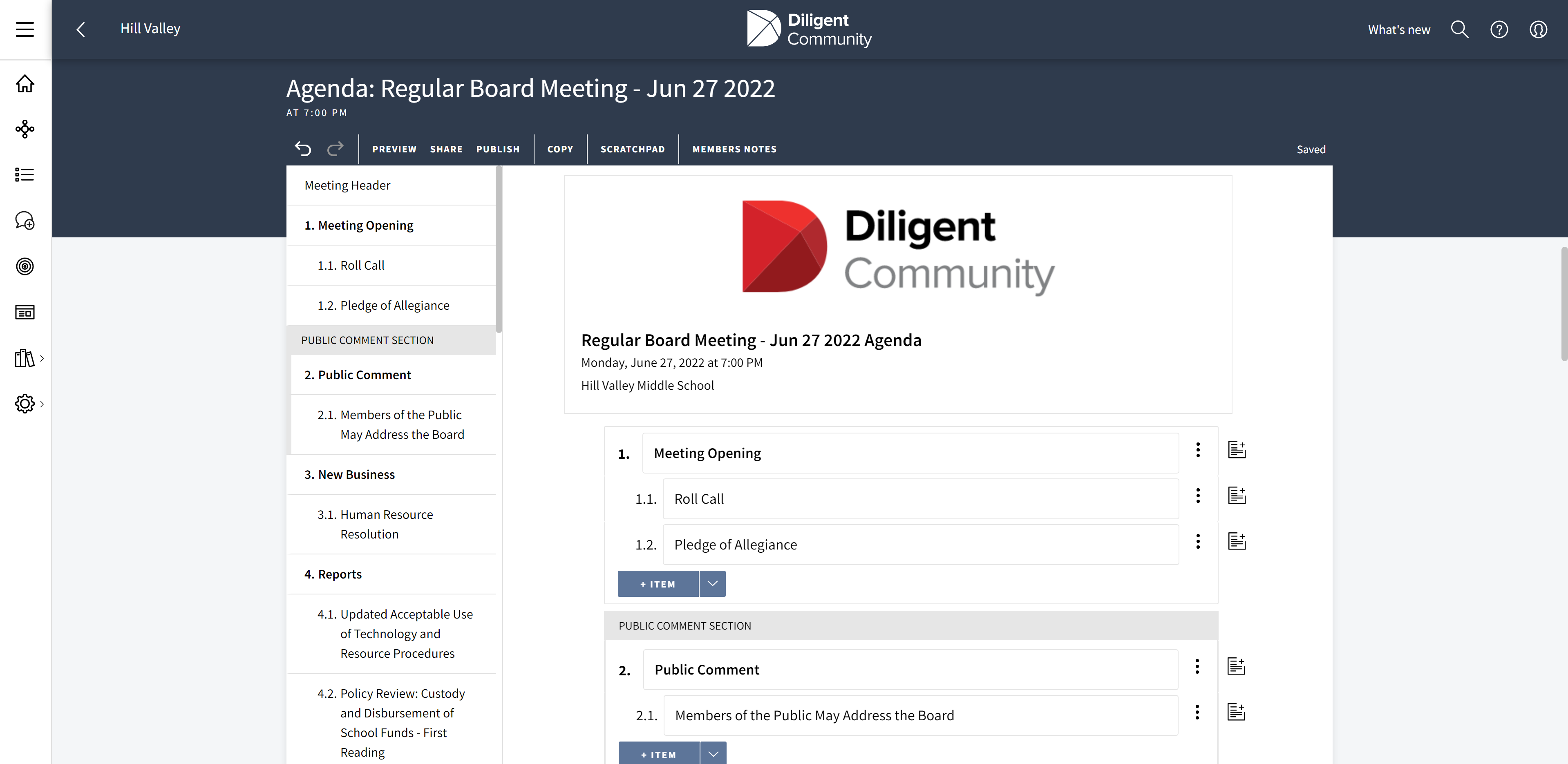
Task: Select 3. New Business in outline
Action: (391, 475)
